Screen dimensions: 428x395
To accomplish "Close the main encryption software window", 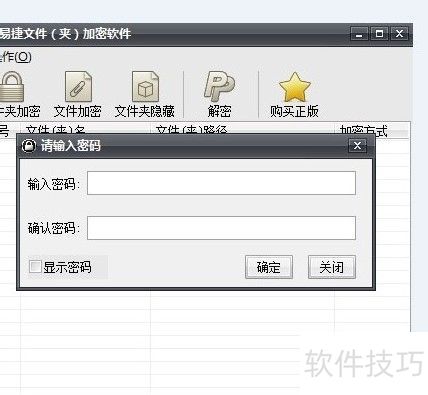I will pos(399,34).
